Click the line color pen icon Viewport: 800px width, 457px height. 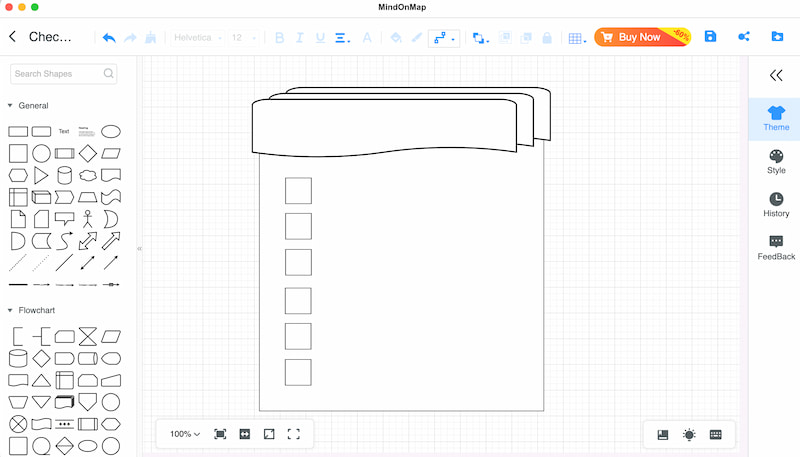(417, 38)
